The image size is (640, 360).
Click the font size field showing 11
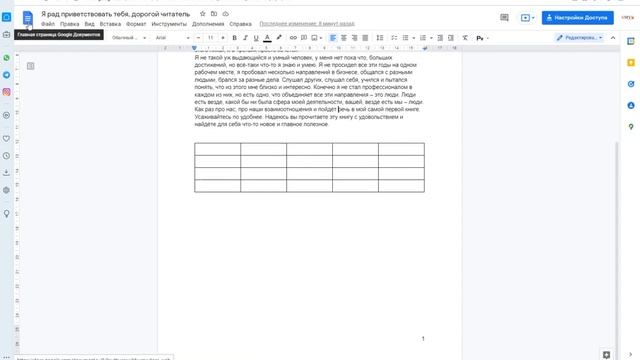(x=211, y=38)
